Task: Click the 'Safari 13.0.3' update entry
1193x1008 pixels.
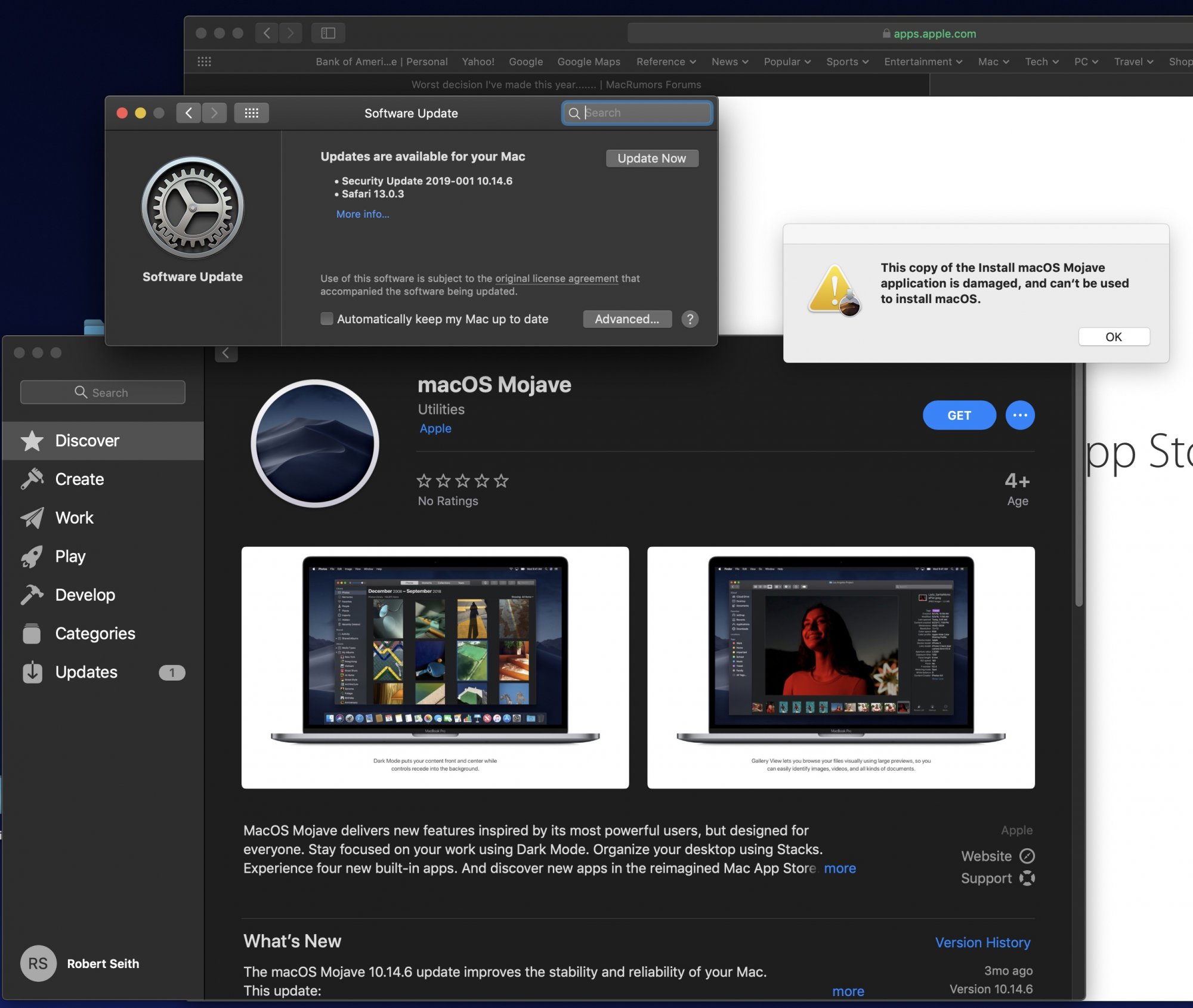Action: (x=373, y=194)
